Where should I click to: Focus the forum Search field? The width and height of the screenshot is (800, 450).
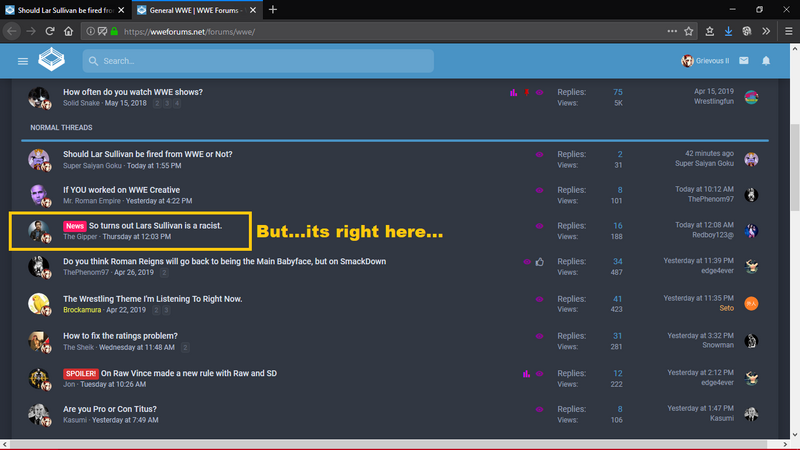click(258, 61)
